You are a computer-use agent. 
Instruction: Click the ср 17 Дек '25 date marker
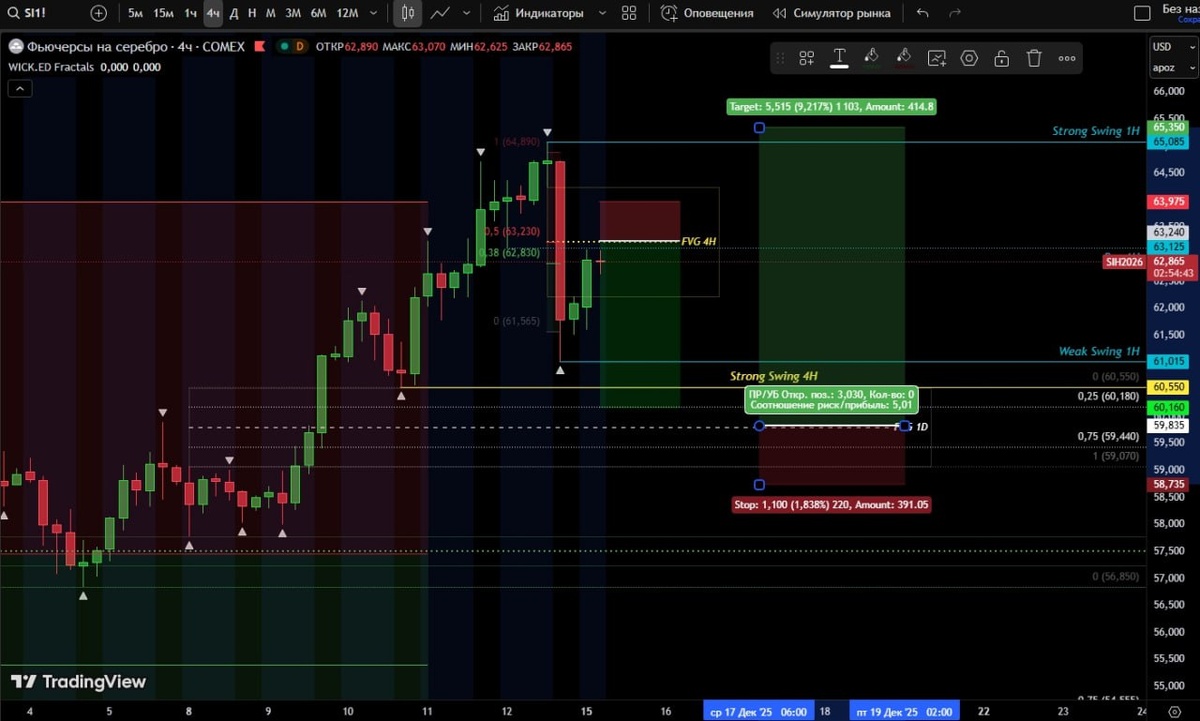[759, 712]
